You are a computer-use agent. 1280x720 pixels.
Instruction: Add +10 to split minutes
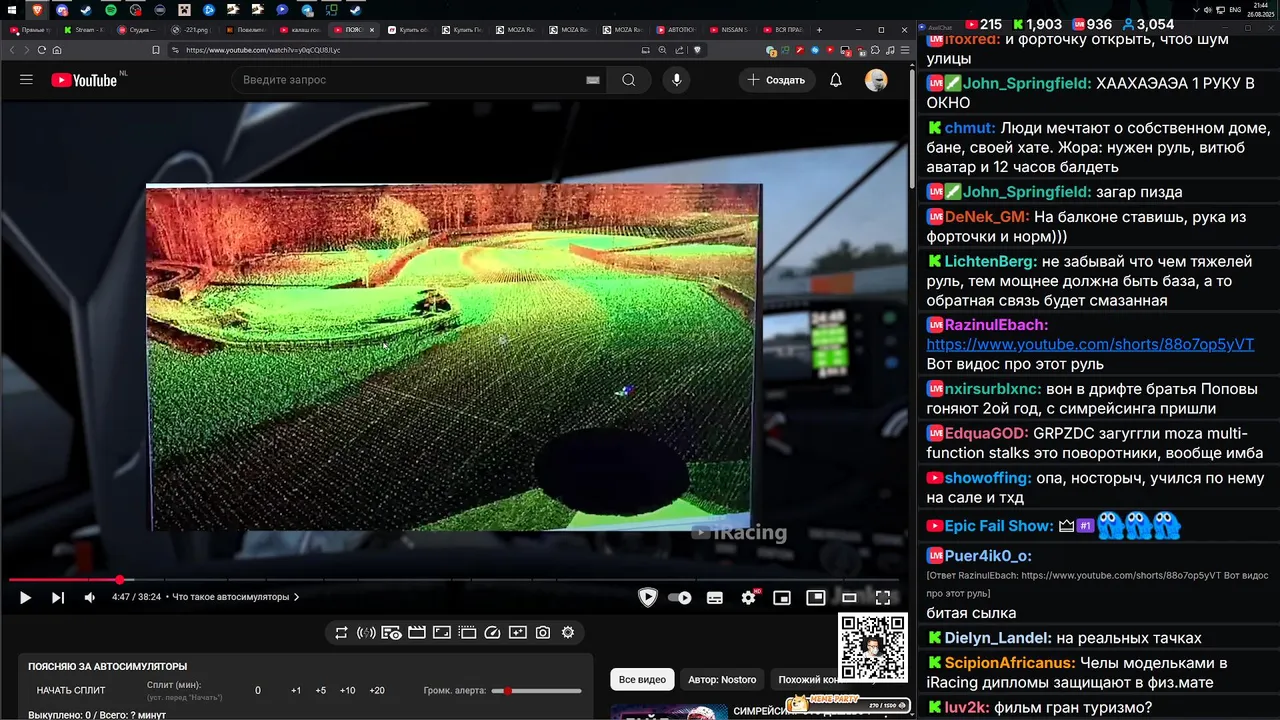tap(347, 690)
